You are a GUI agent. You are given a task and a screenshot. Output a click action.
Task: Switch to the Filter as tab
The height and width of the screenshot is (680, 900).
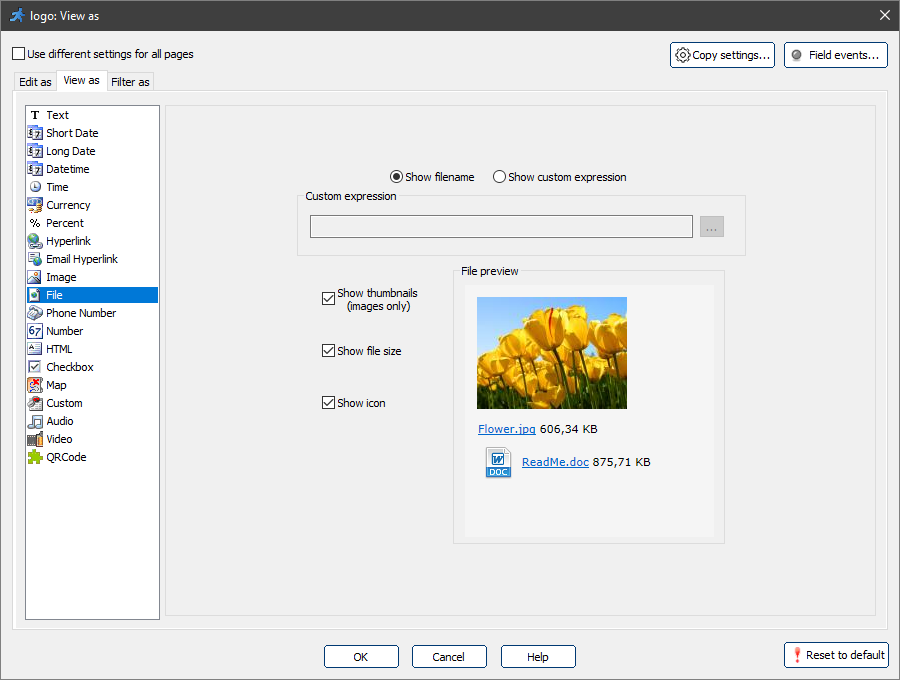tap(130, 81)
